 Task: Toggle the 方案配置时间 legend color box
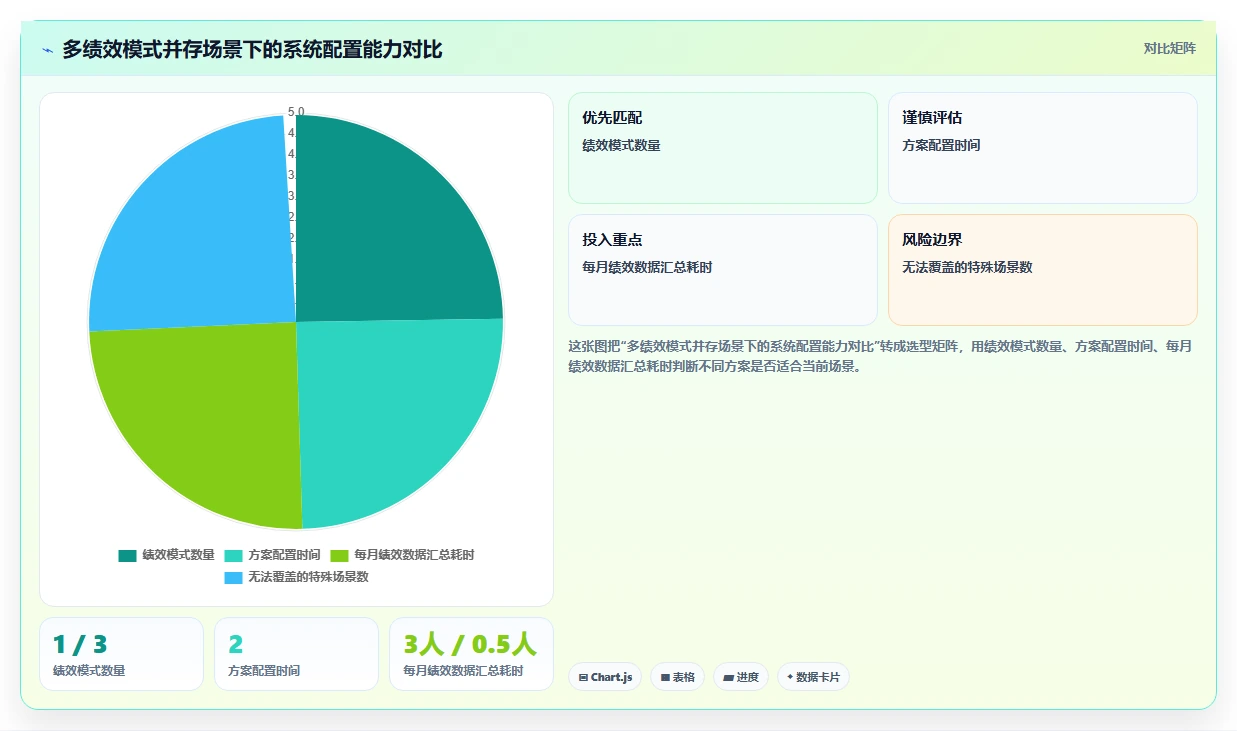233,555
